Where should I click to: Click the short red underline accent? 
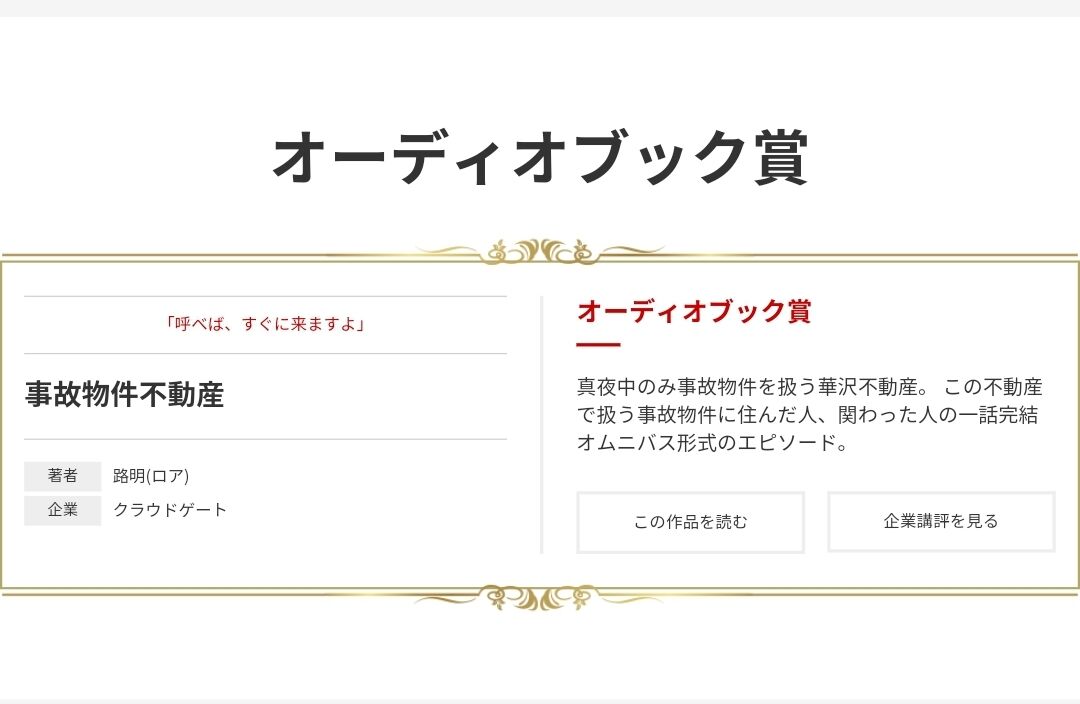[599, 344]
